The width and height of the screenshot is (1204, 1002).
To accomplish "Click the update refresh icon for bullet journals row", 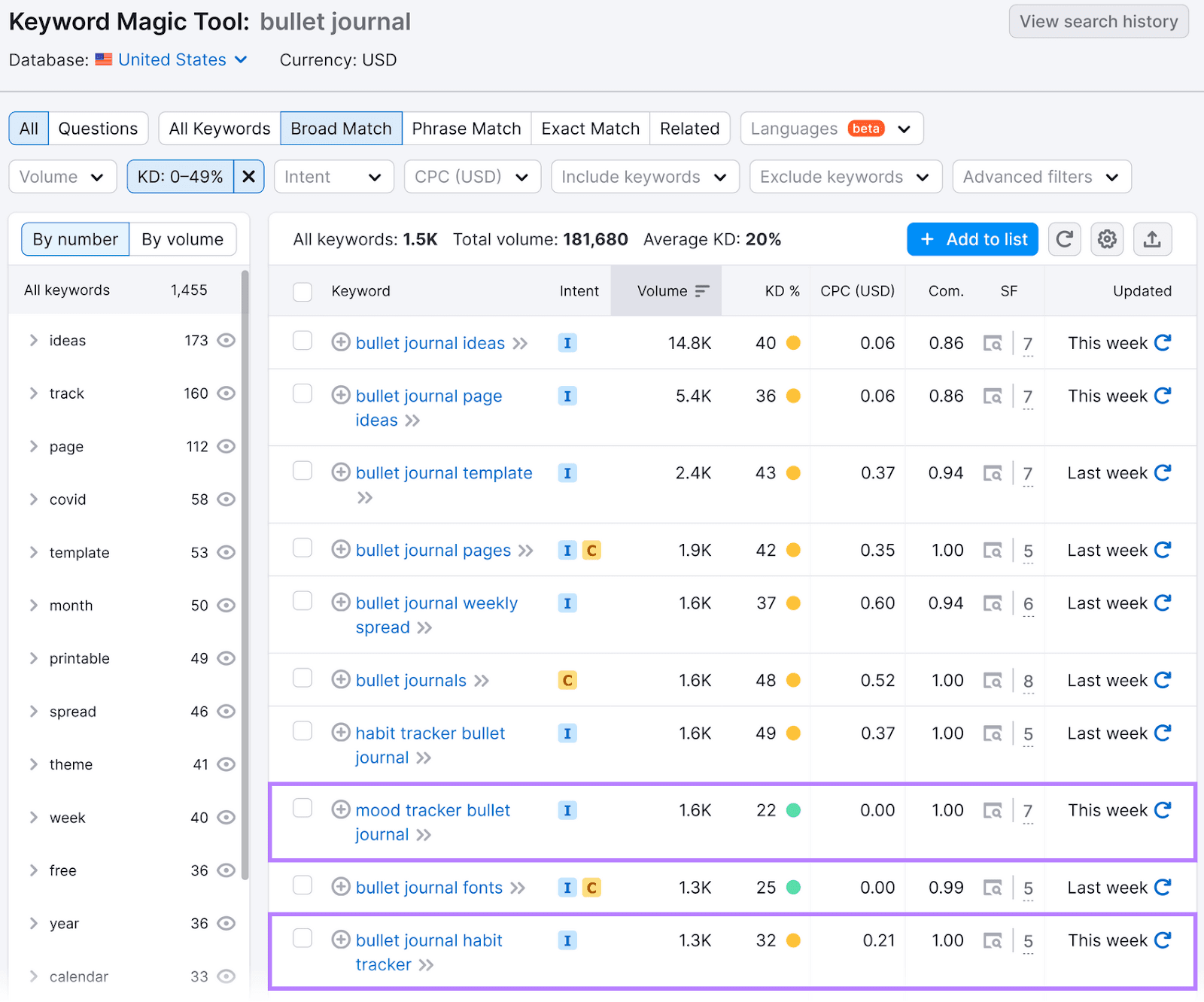I will [x=1163, y=679].
